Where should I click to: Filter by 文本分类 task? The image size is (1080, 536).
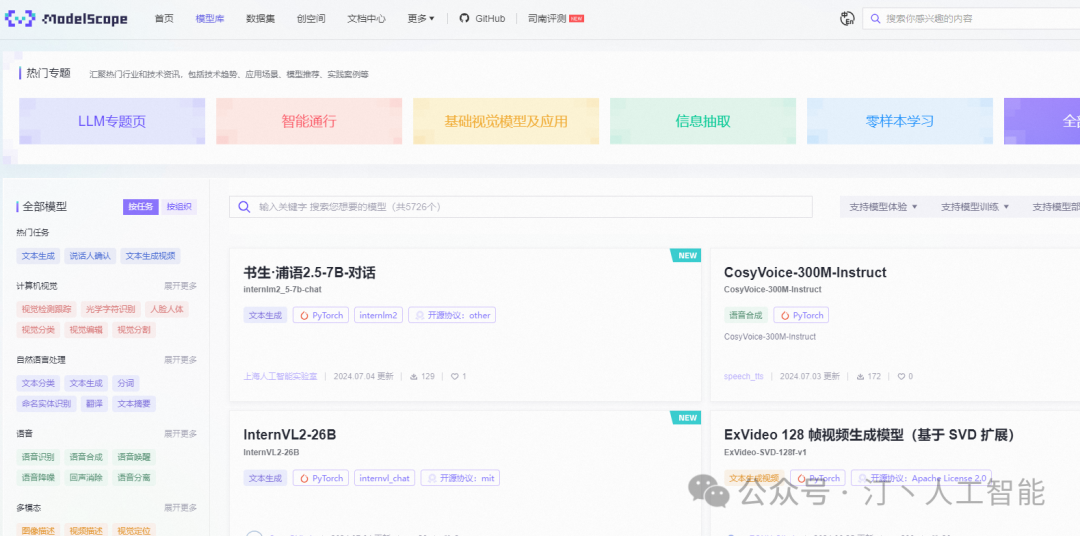pyautogui.click(x=38, y=383)
